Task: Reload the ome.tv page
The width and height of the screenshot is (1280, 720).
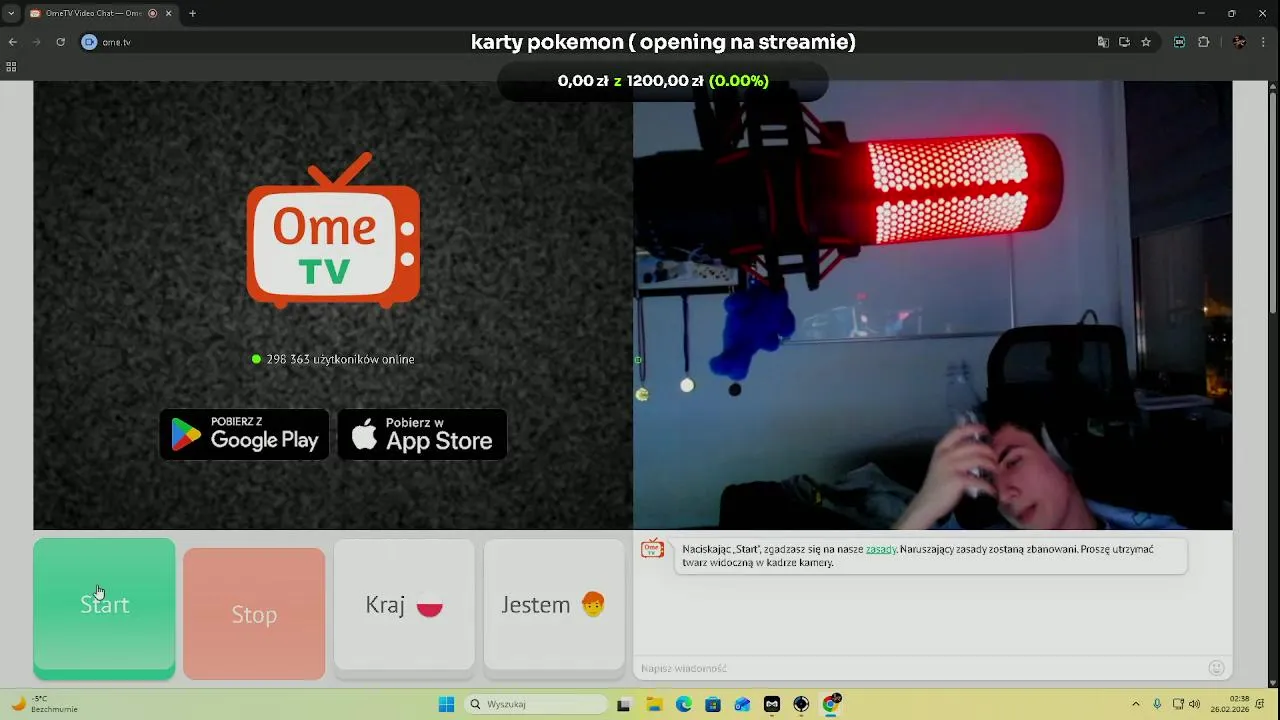Action: coord(60,42)
